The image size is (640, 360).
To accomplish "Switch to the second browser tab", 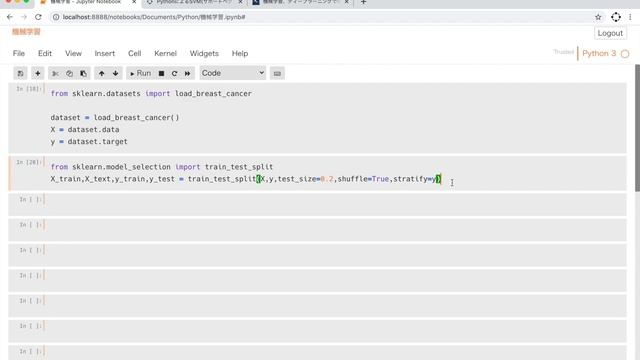I will [x=194, y=2].
